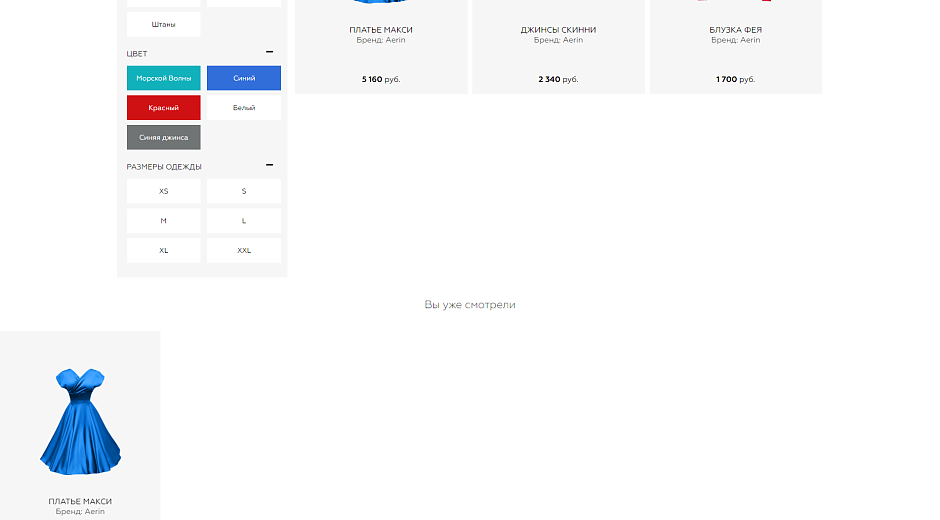Click the 2 340 руб. price
This screenshot has height=520, width=940.
pos(558,79)
